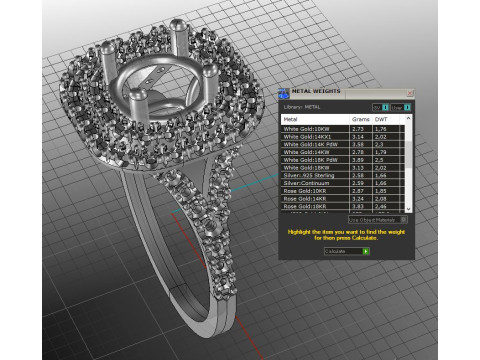Click the Metal Weights panel icon

(x=284, y=94)
